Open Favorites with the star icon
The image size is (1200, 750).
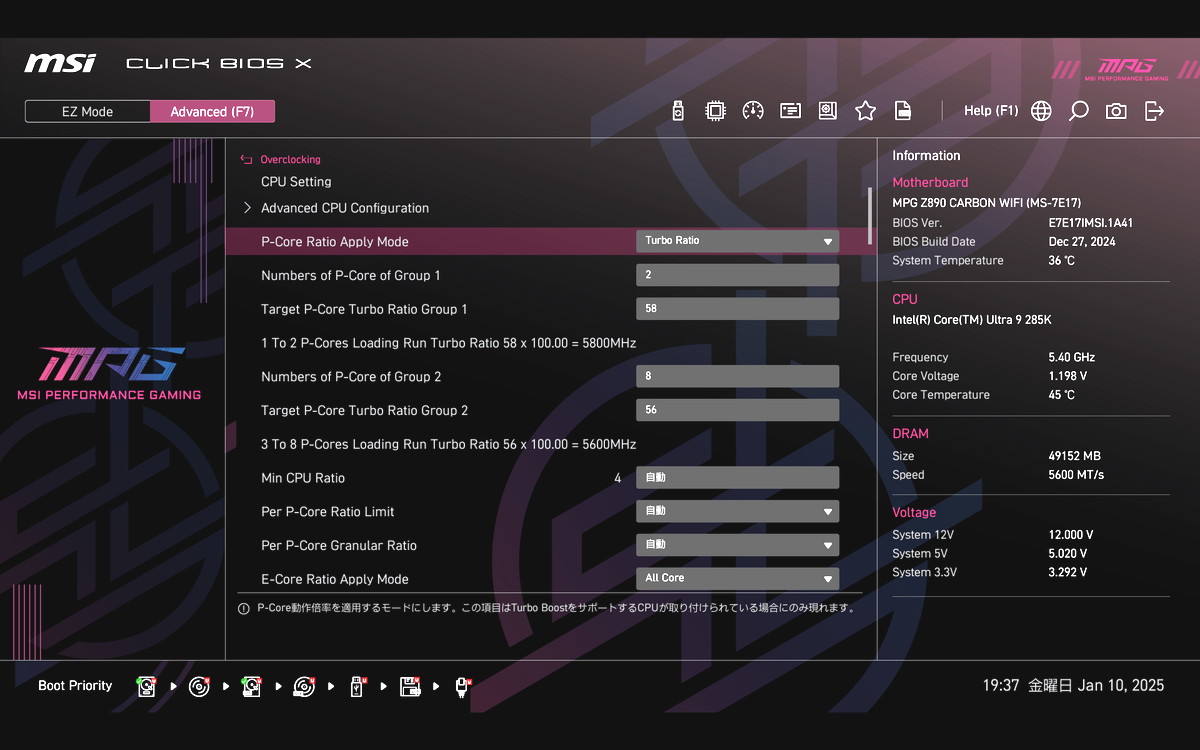pyautogui.click(x=865, y=111)
